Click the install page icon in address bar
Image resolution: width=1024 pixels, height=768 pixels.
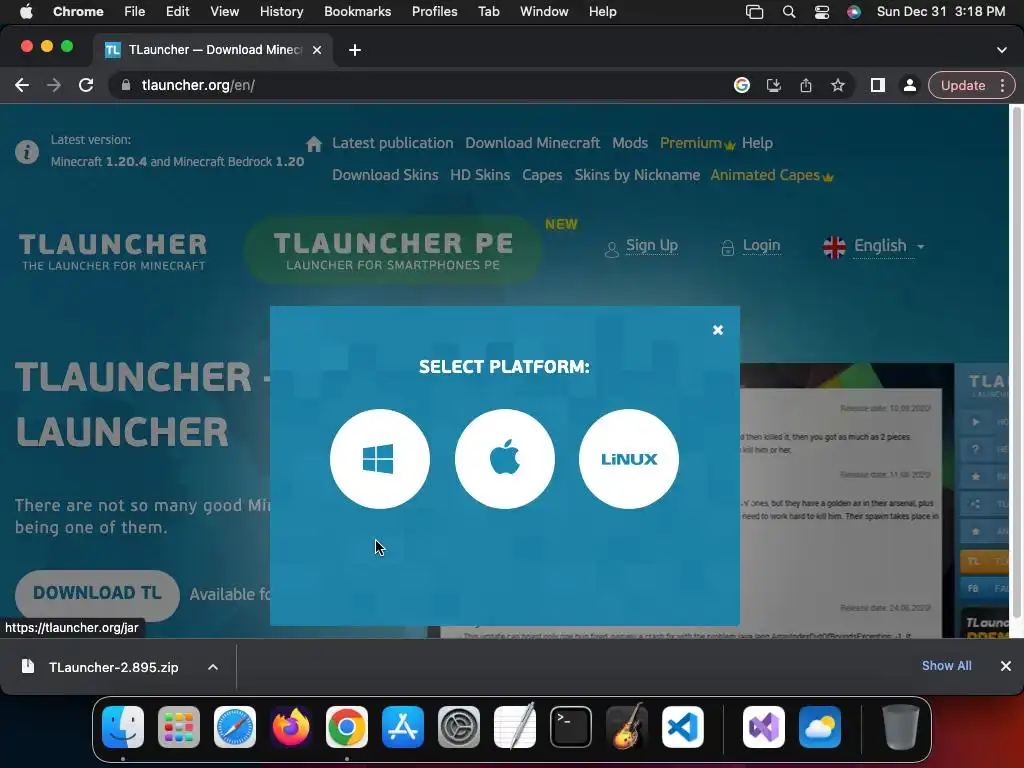click(x=774, y=86)
